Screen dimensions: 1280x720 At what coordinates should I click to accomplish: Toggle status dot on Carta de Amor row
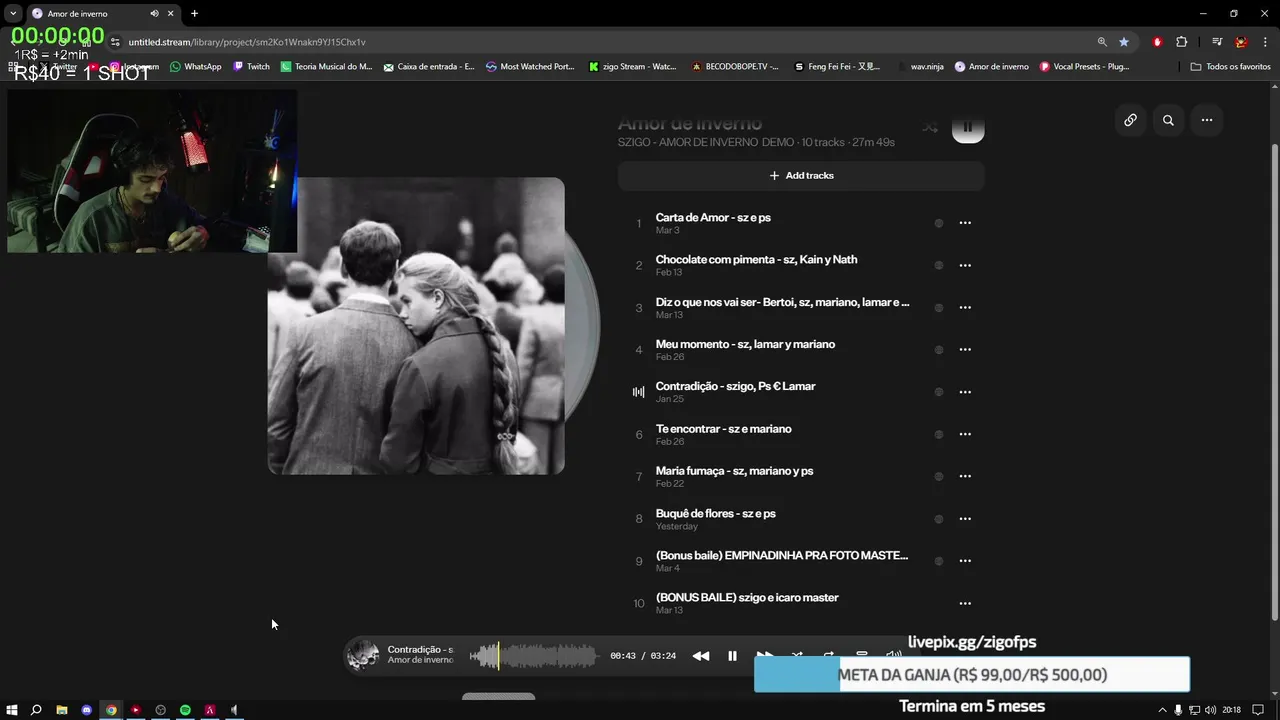938,223
